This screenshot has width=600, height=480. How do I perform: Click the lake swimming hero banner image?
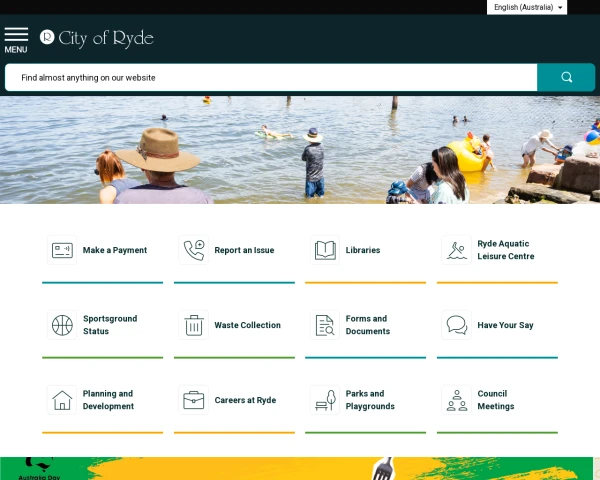click(x=300, y=150)
